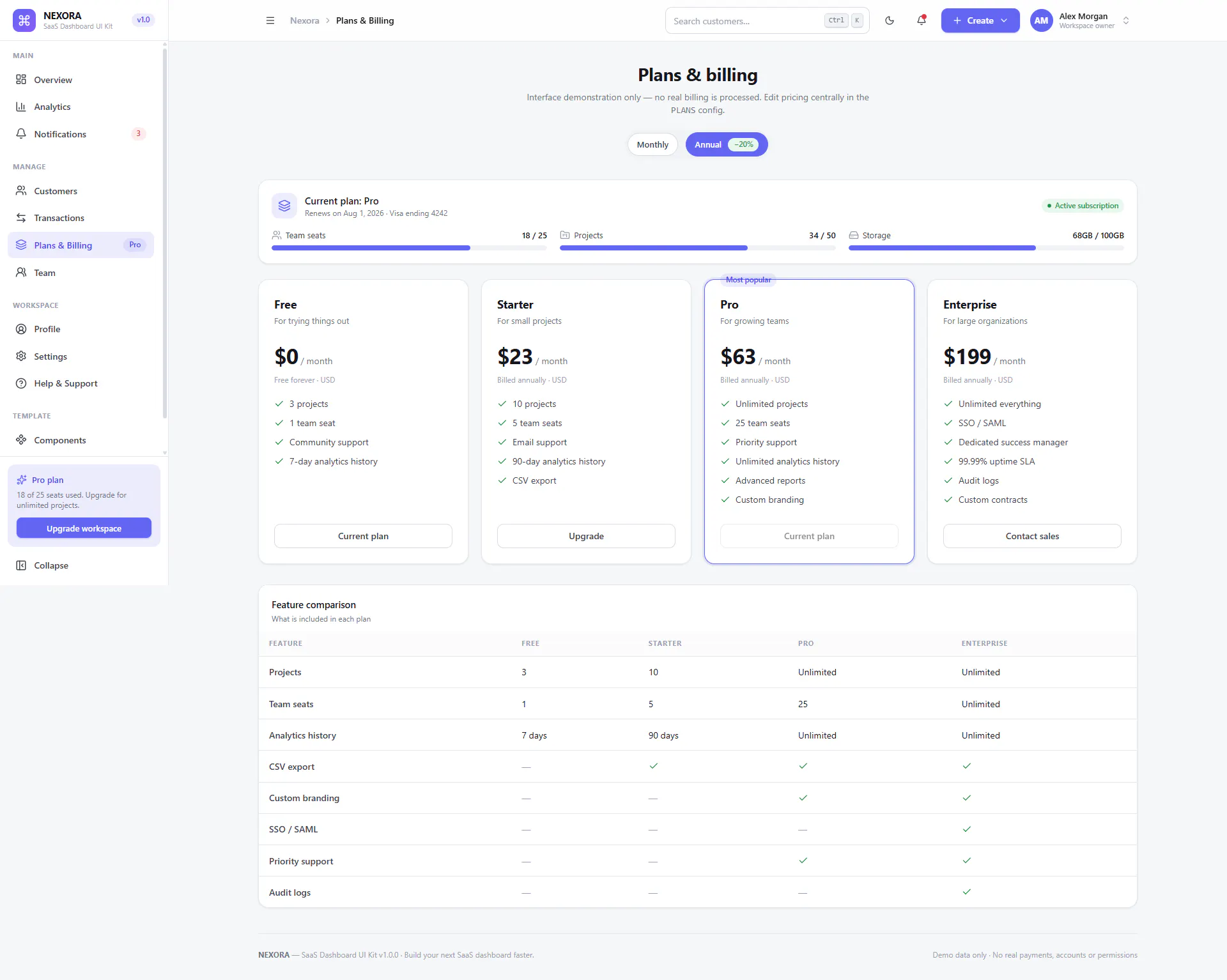This screenshot has width=1227, height=980.
Task: Click the Active subscription badge
Action: [1083, 206]
